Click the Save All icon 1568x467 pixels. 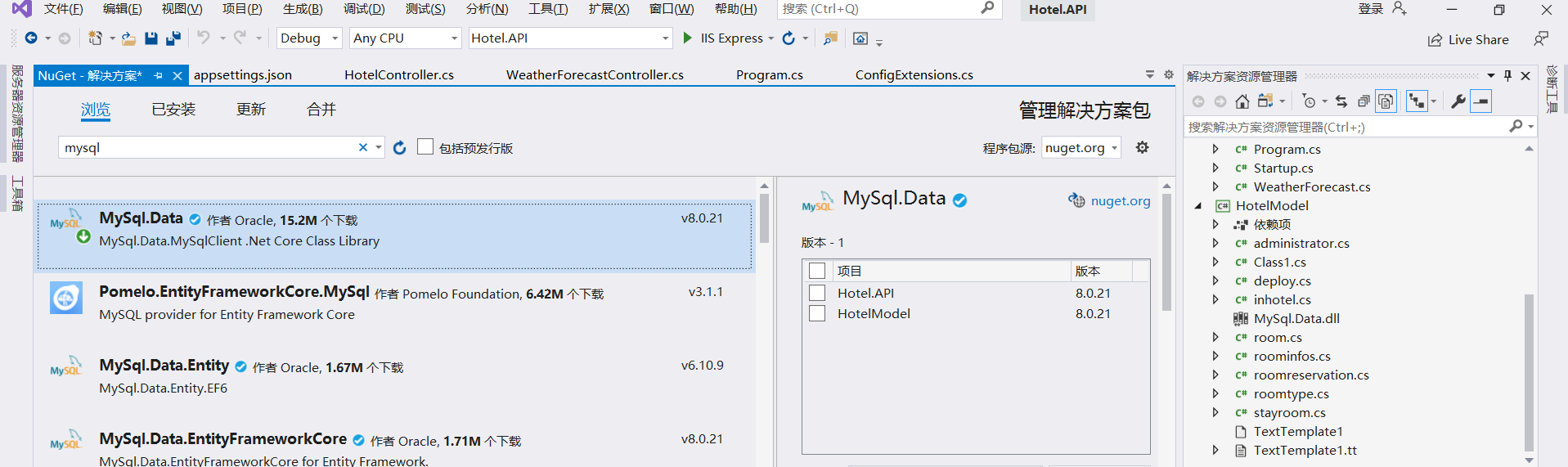pos(173,38)
